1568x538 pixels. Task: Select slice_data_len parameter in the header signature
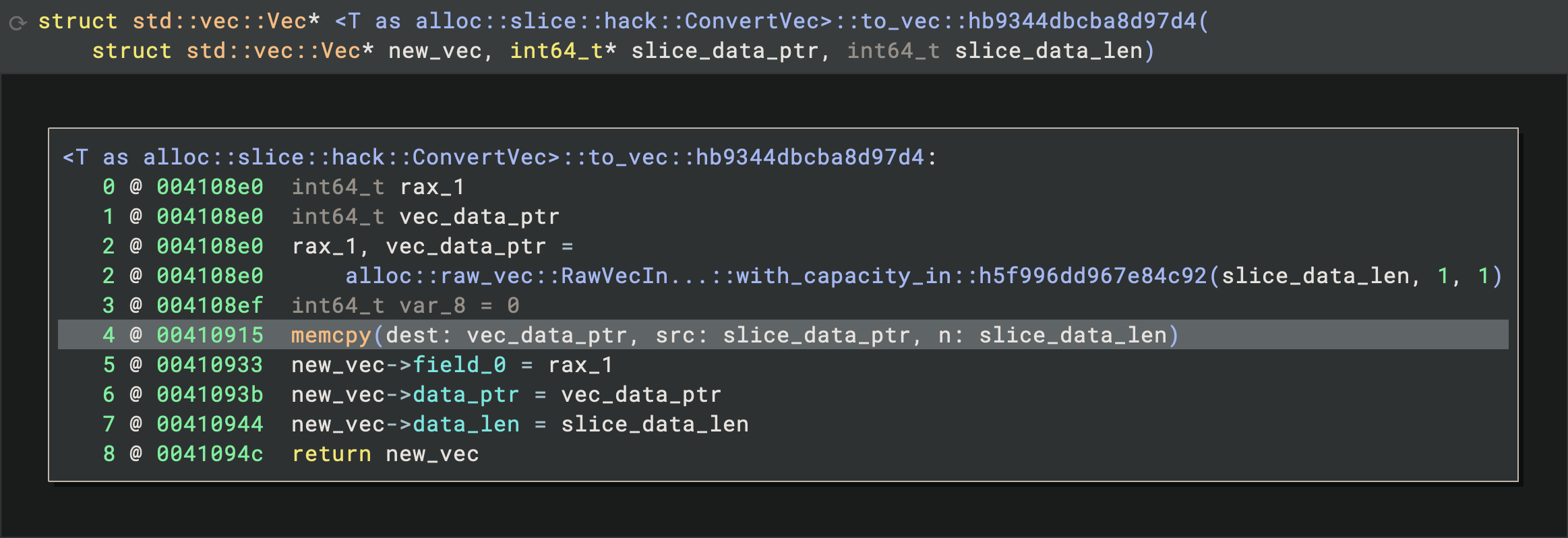1048,51
